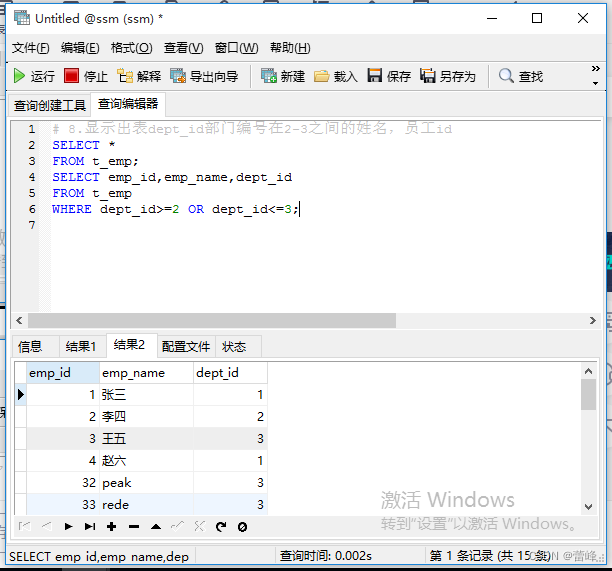The width and height of the screenshot is (612, 571).
Task: Click the 查询时间: 0.002s status text
Action: coord(326,555)
